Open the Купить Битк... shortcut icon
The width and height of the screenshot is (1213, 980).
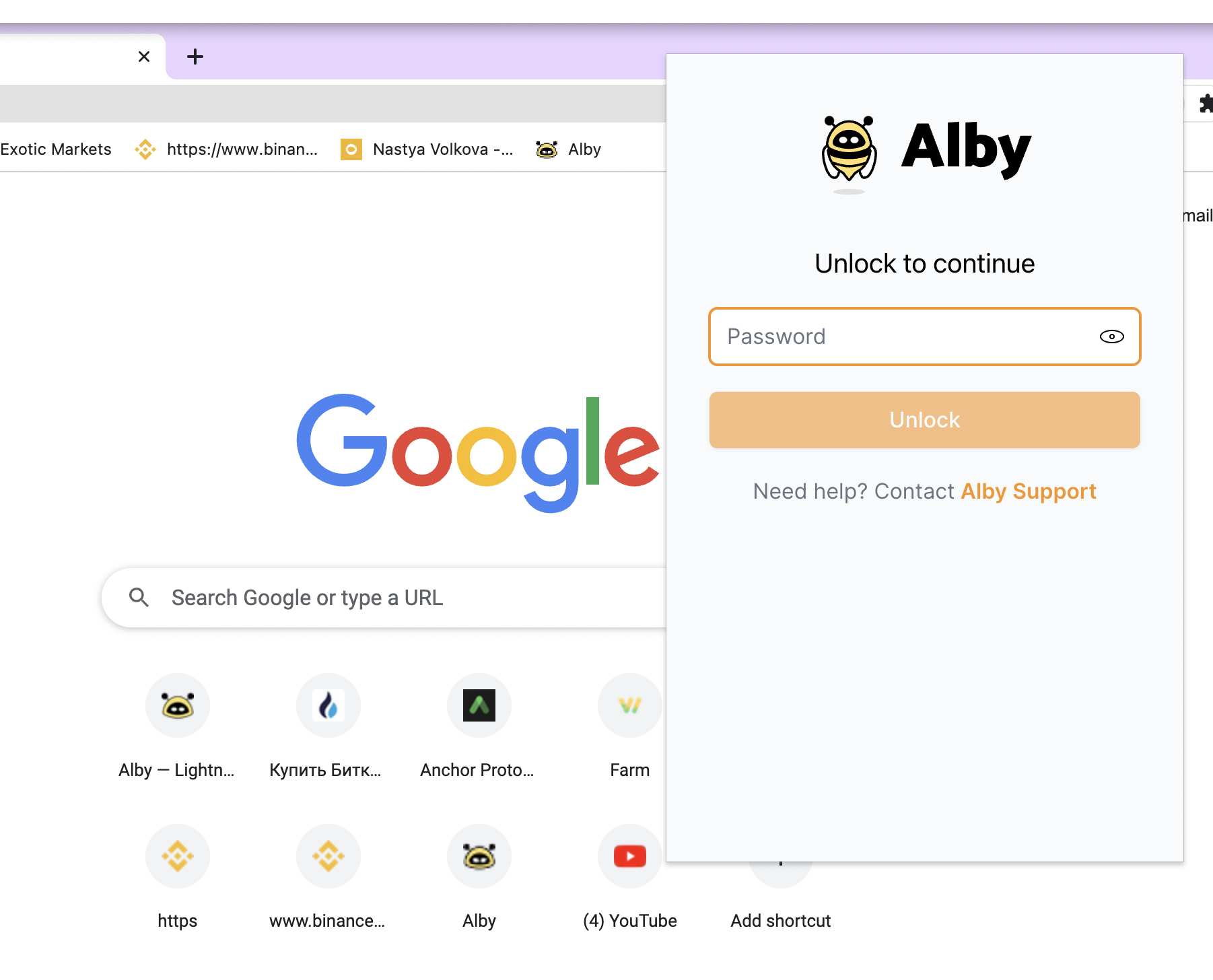[x=328, y=705]
